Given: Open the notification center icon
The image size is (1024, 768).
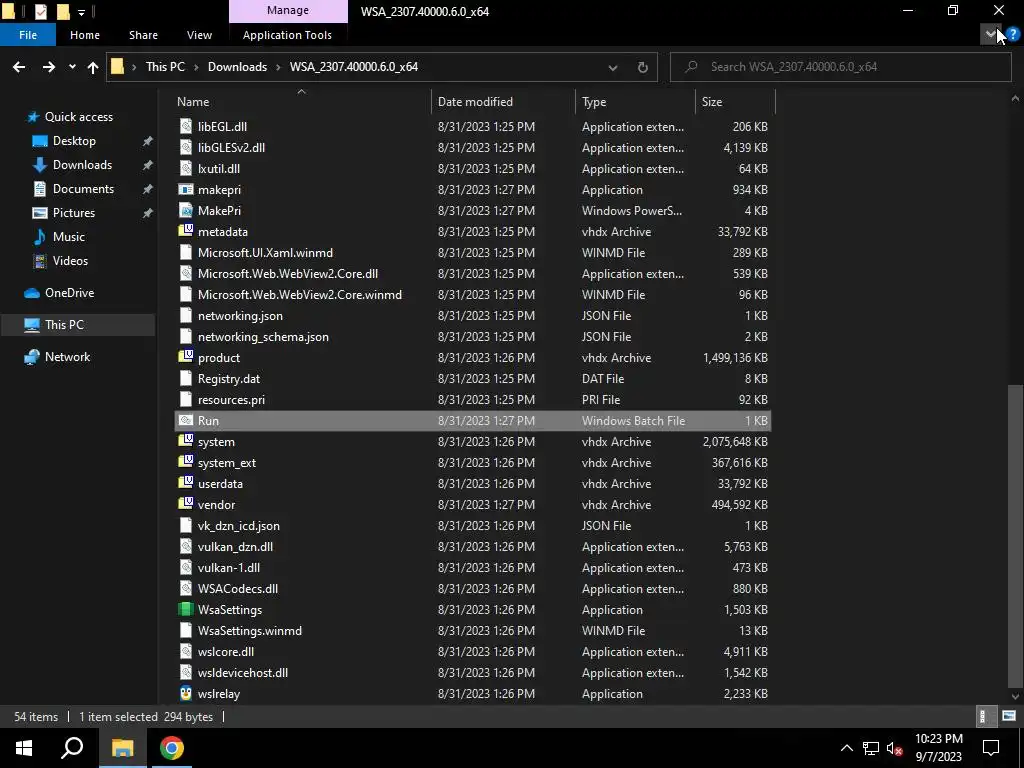Looking at the screenshot, I should [991, 748].
